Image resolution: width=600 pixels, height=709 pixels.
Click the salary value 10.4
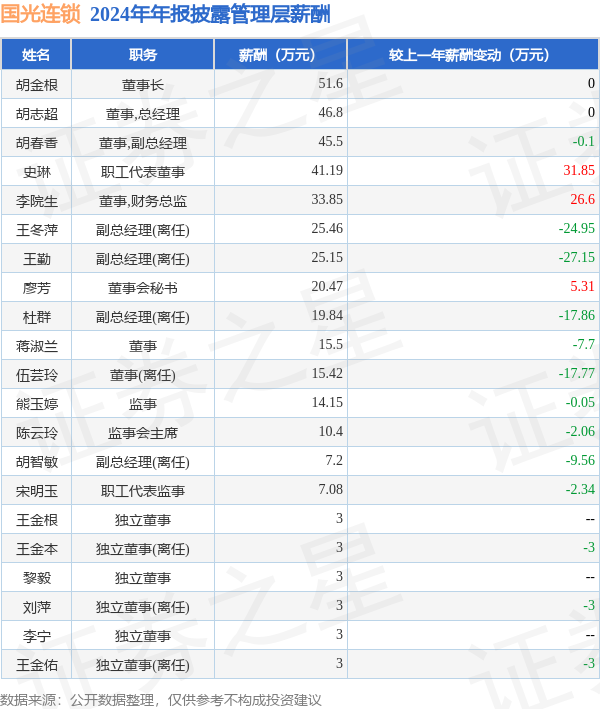point(331,431)
